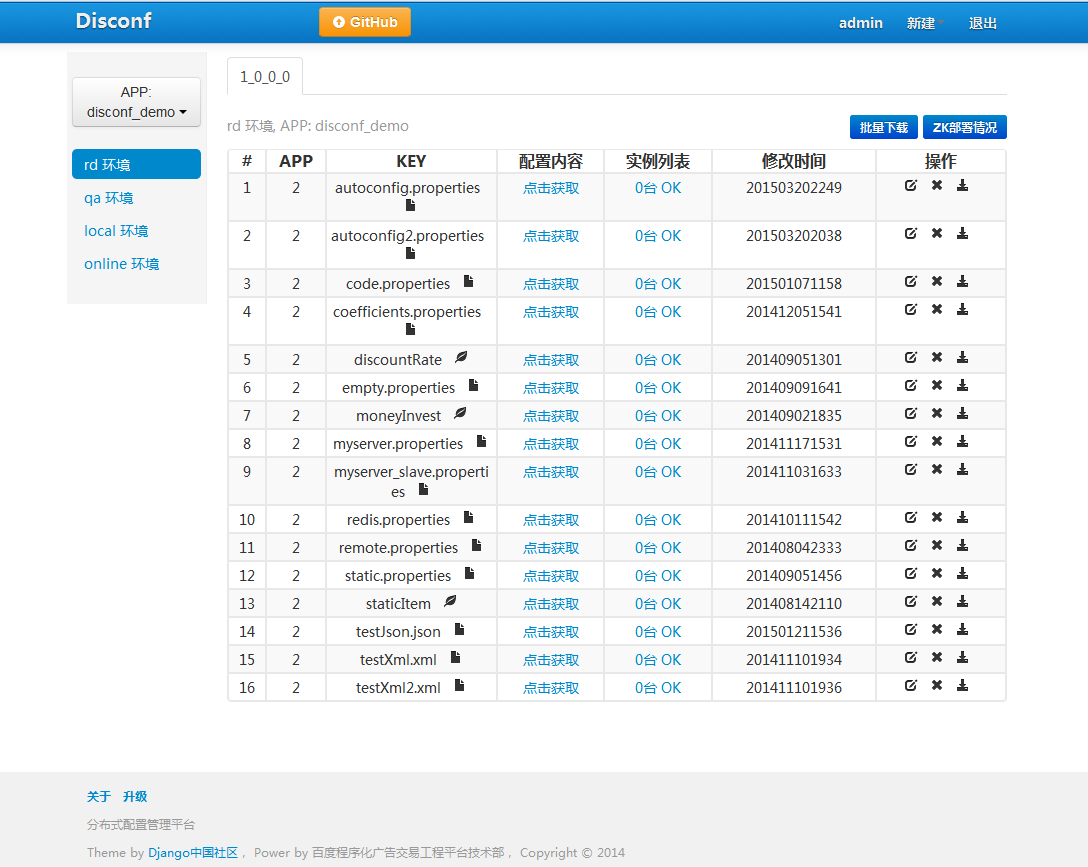Delete the remote.properties config entry
1088x867 pixels.
pos(937,545)
